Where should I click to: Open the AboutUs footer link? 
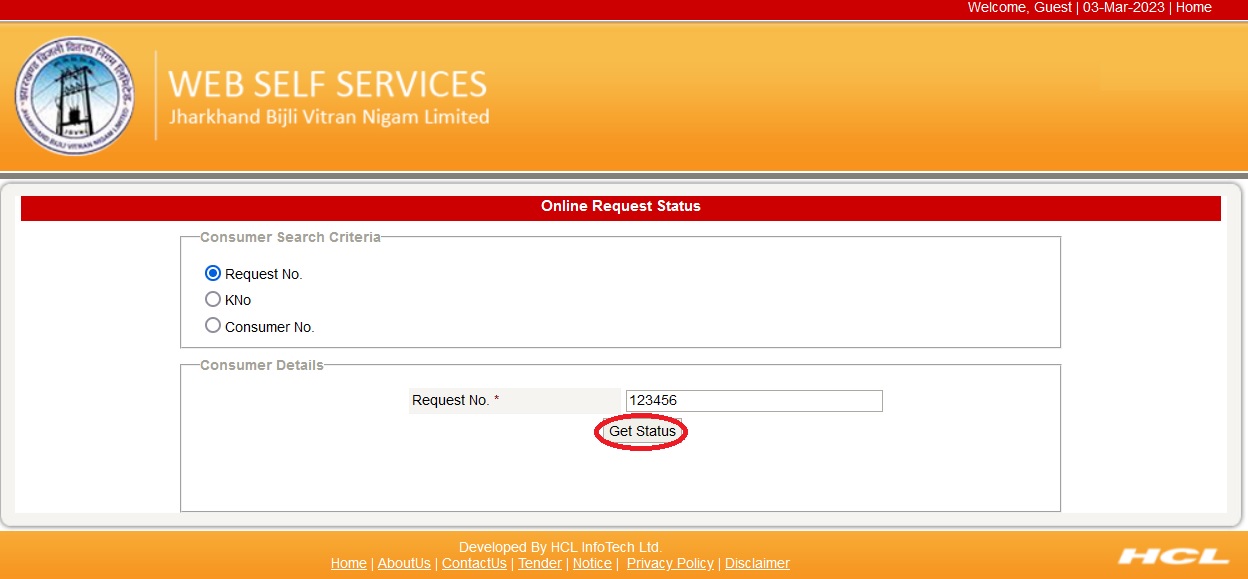(x=404, y=563)
